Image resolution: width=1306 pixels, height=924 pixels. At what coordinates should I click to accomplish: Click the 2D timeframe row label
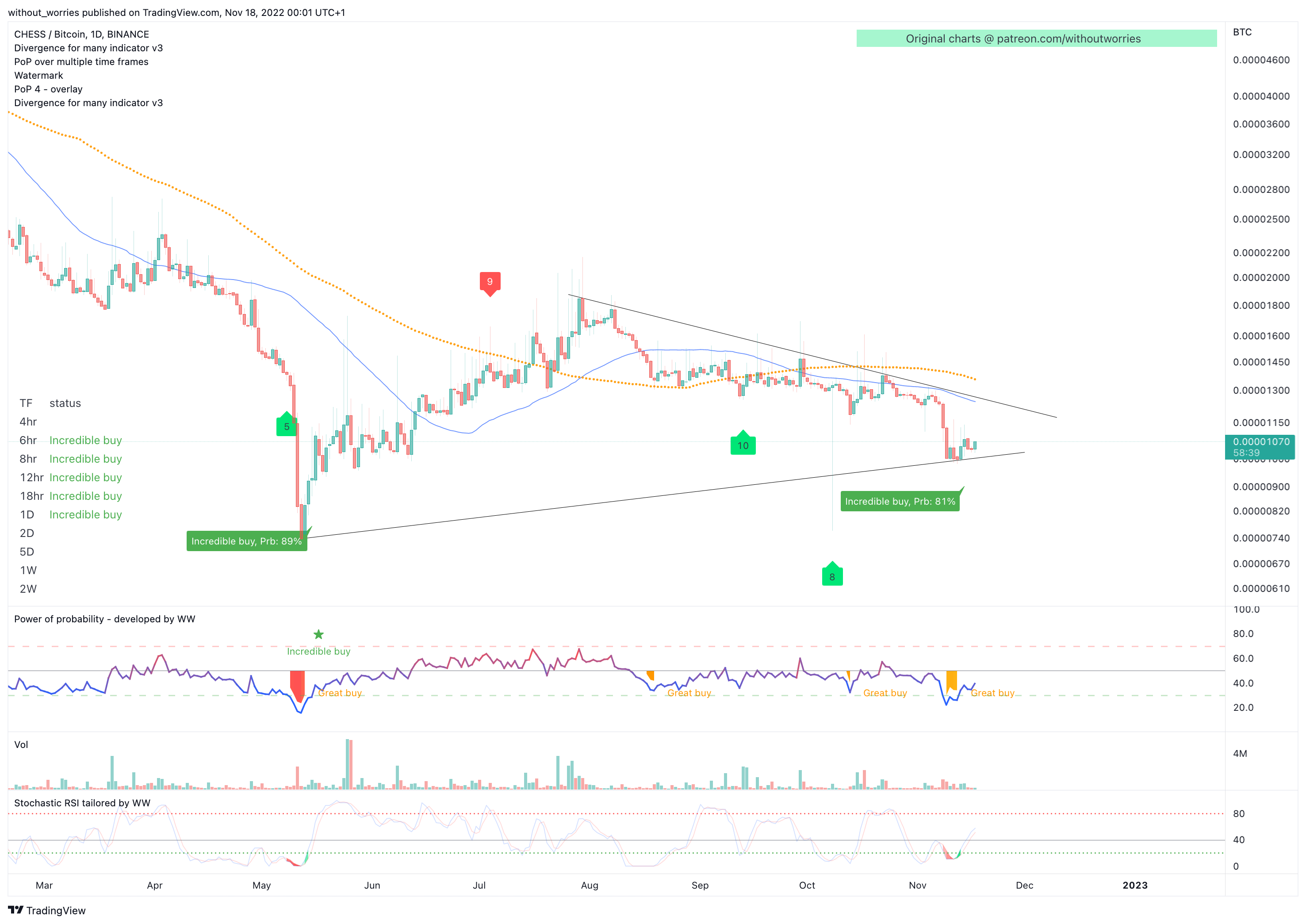tap(27, 533)
